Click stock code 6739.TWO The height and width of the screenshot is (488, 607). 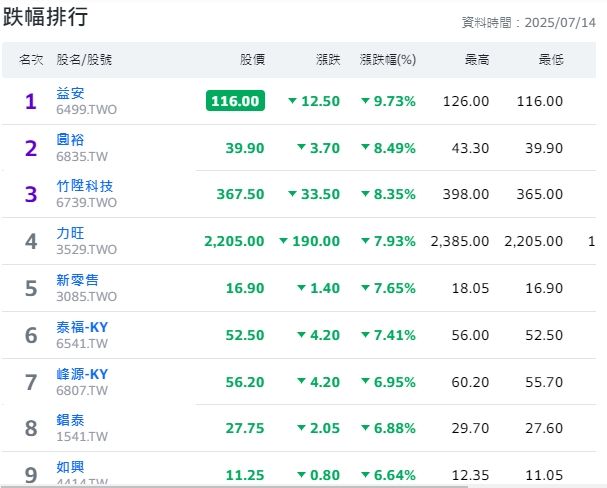tap(86, 202)
